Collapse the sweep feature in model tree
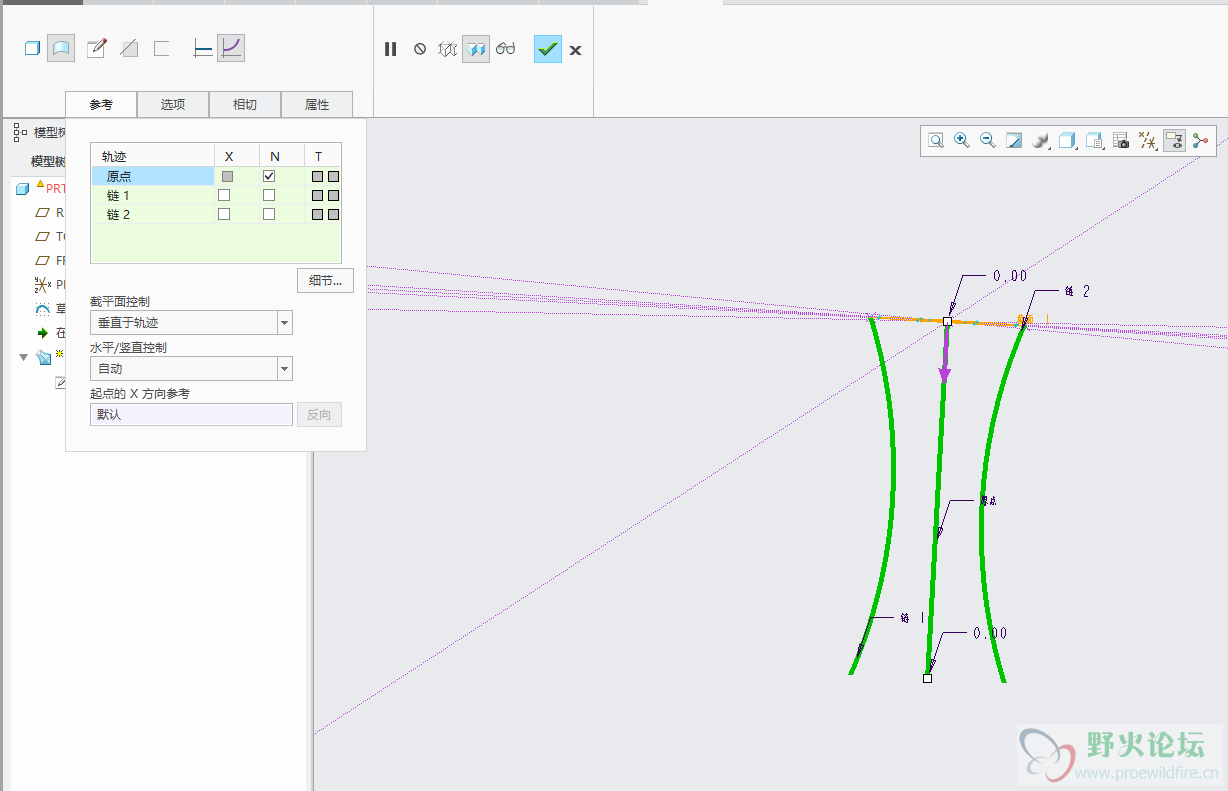The height and width of the screenshot is (791, 1228). (23, 357)
